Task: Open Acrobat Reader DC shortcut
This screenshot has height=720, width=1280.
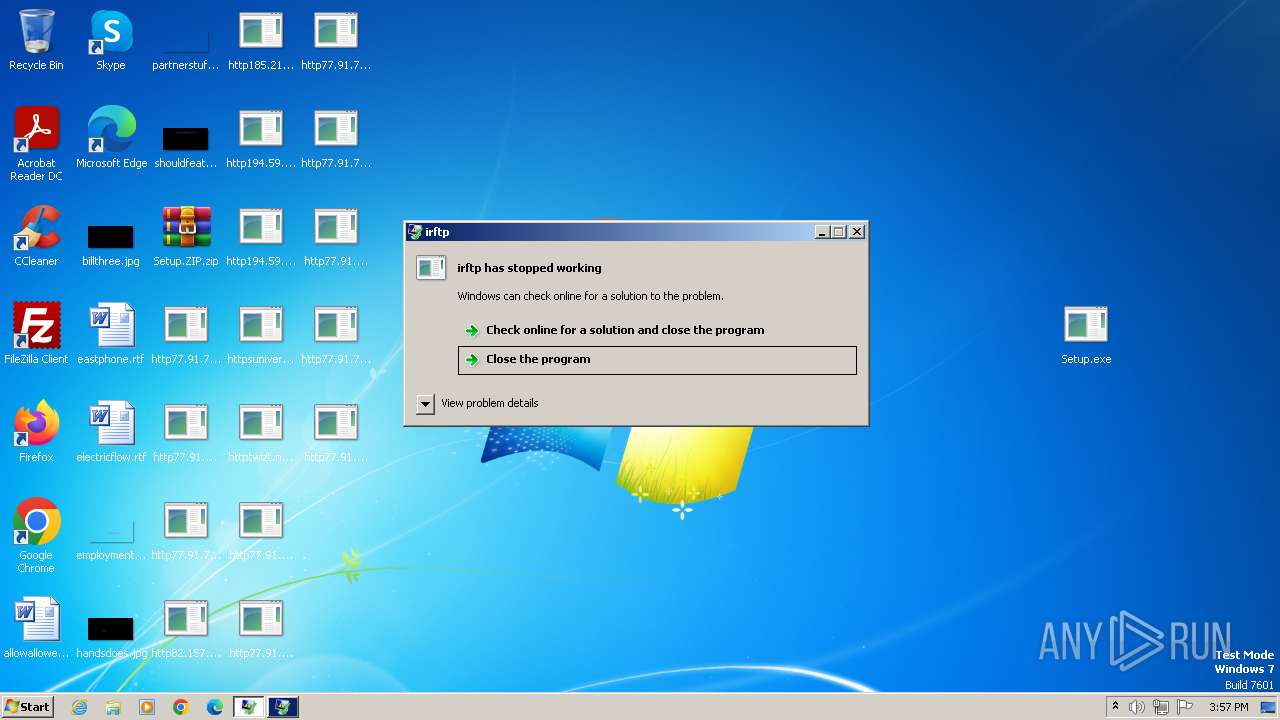Action: click(x=36, y=144)
